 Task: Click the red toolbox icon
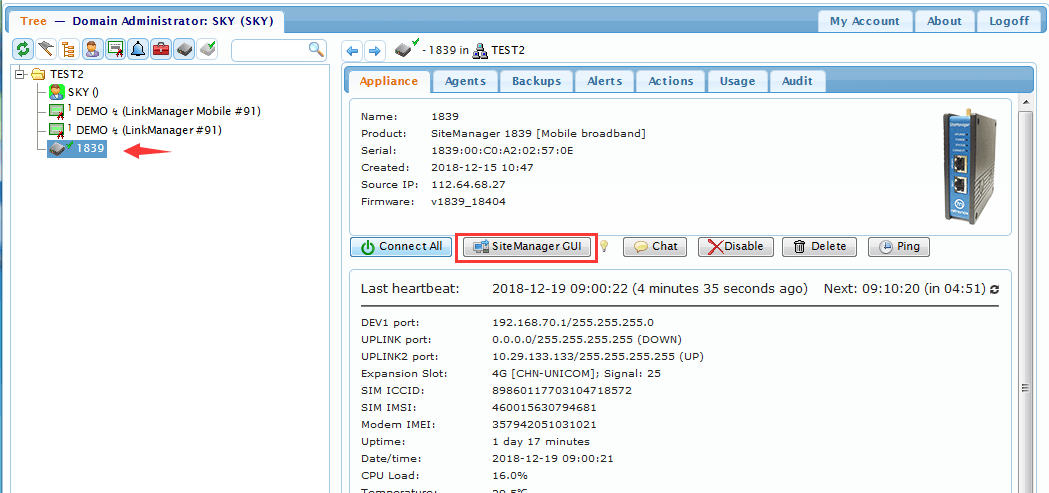click(x=161, y=49)
